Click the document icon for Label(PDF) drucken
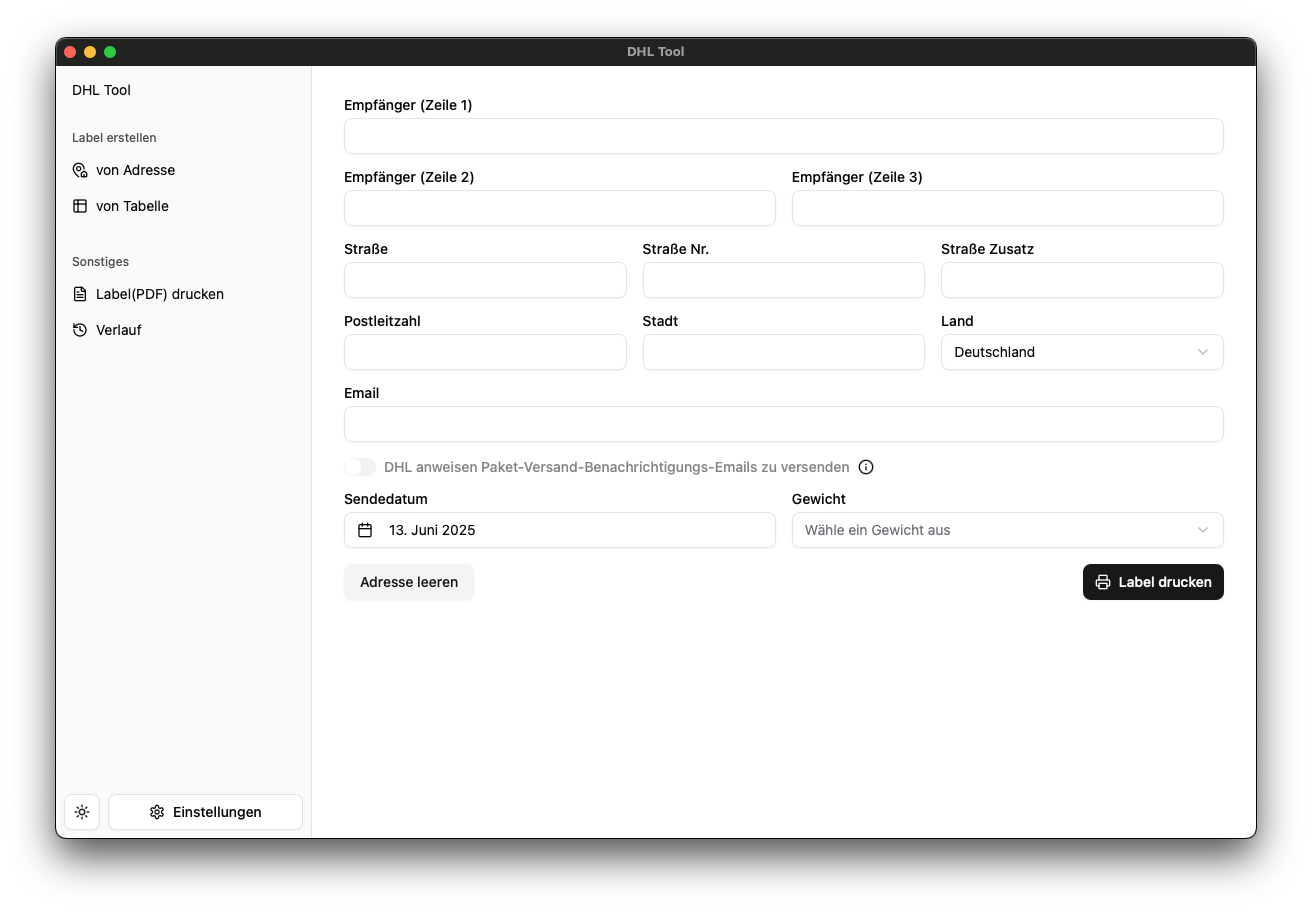The image size is (1312, 912). [80, 294]
